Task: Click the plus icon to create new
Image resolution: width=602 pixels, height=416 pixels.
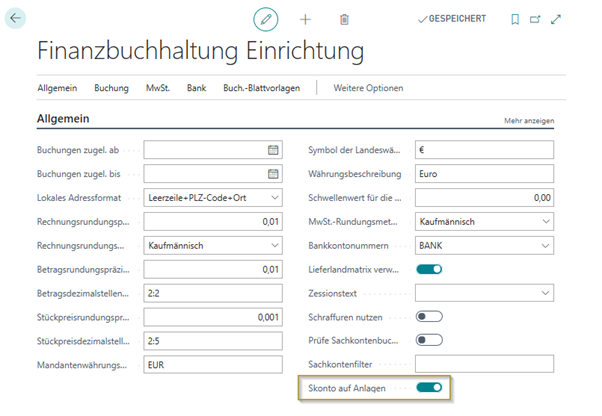Action: (x=306, y=18)
